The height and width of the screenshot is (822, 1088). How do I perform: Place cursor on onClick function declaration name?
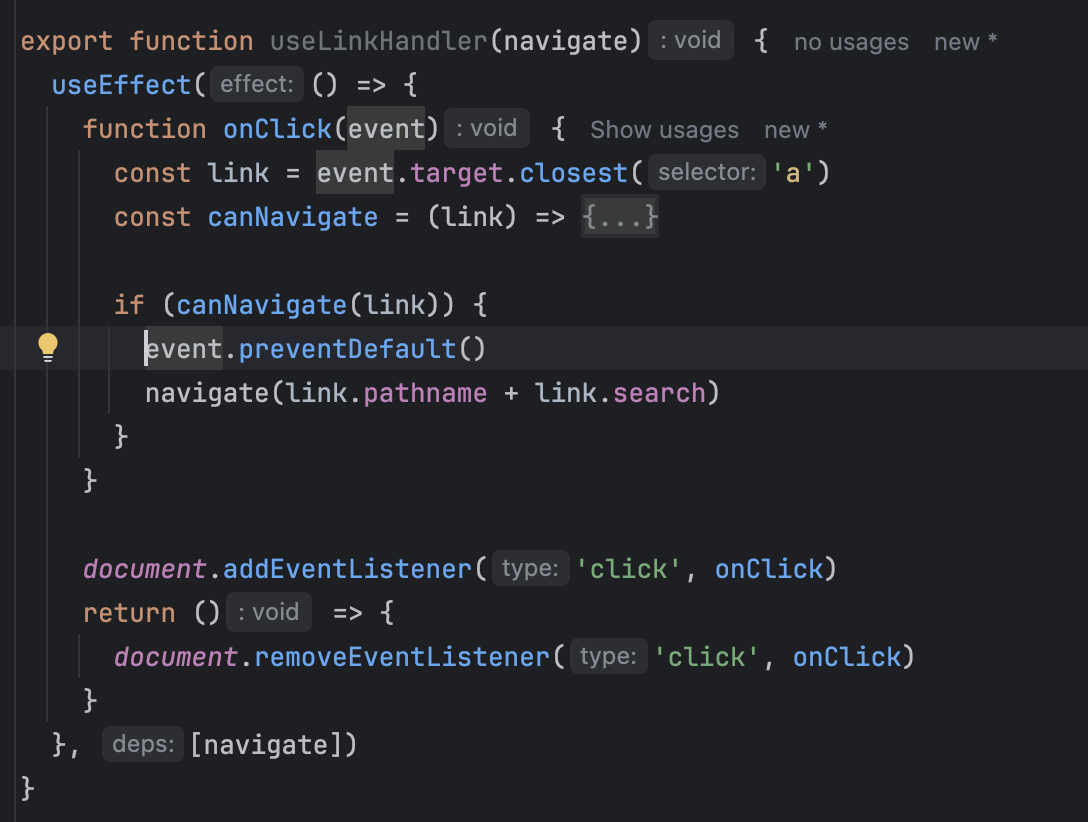[278, 129]
